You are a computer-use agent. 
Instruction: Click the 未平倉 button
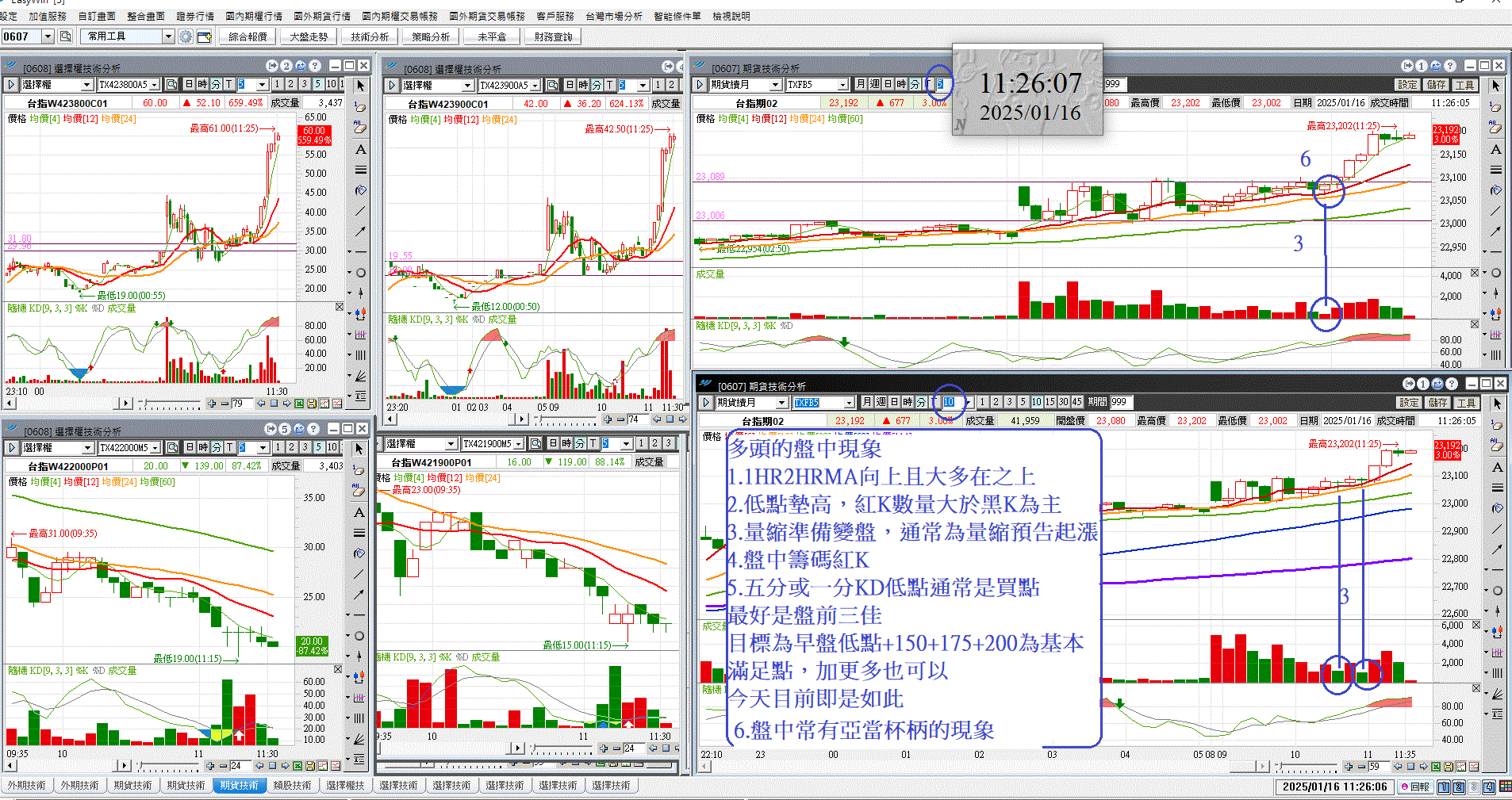click(x=492, y=36)
